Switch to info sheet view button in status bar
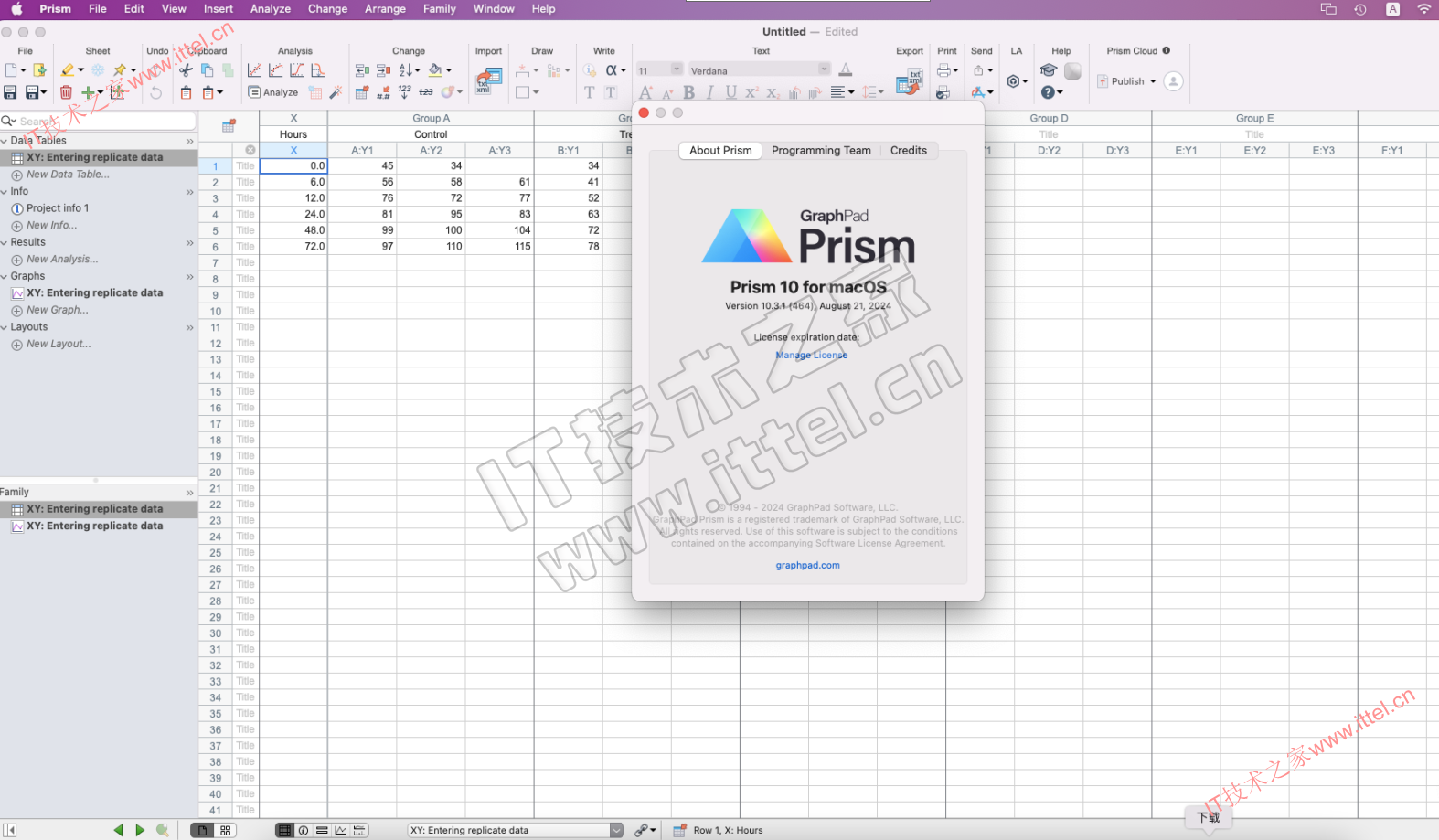This screenshot has width=1439, height=840. coord(304,830)
